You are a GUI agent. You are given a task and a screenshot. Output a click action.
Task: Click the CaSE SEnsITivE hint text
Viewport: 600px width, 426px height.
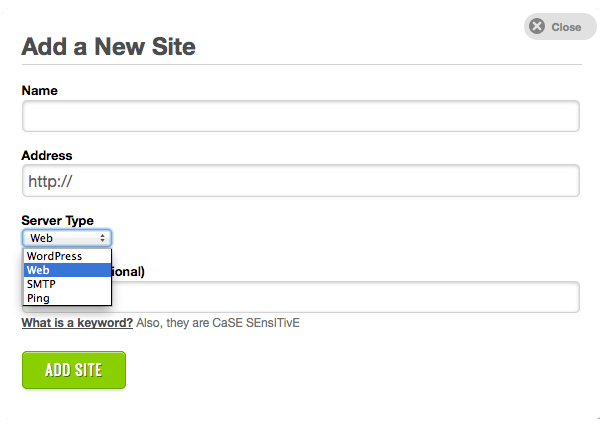point(256,323)
